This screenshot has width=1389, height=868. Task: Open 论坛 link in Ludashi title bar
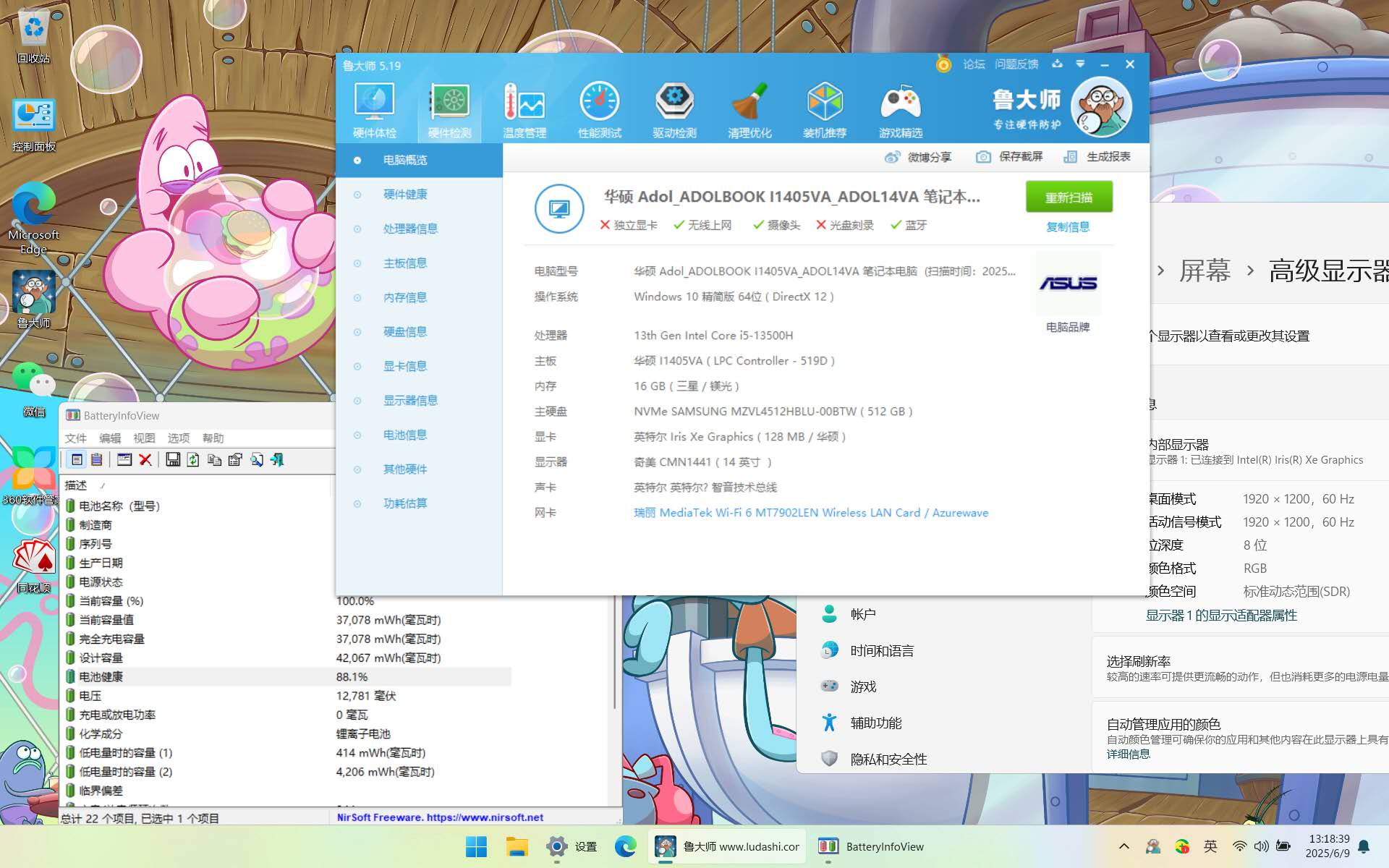pyautogui.click(x=974, y=64)
